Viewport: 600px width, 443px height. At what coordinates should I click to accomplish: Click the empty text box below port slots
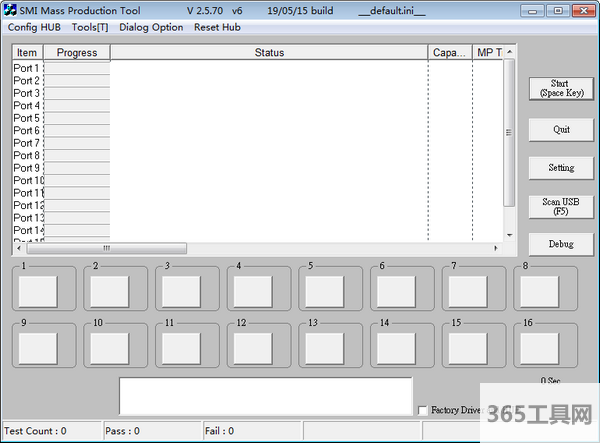click(x=265, y=396)
